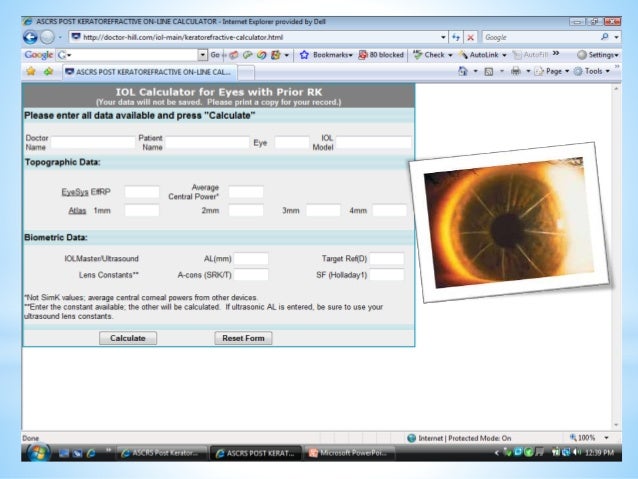Open the search provider dropdown arrow
638x479 pixels.
click(616, 37)
